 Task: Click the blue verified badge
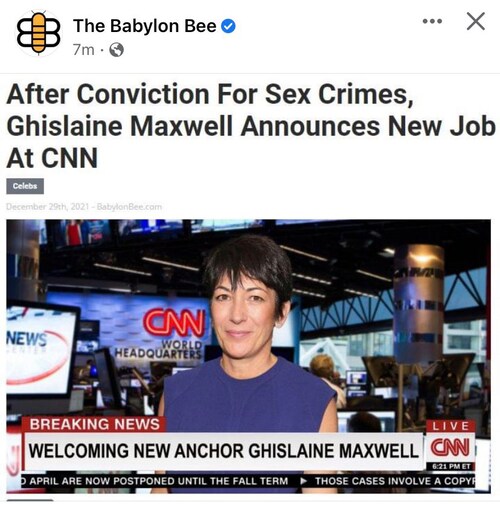click(229, 26)
